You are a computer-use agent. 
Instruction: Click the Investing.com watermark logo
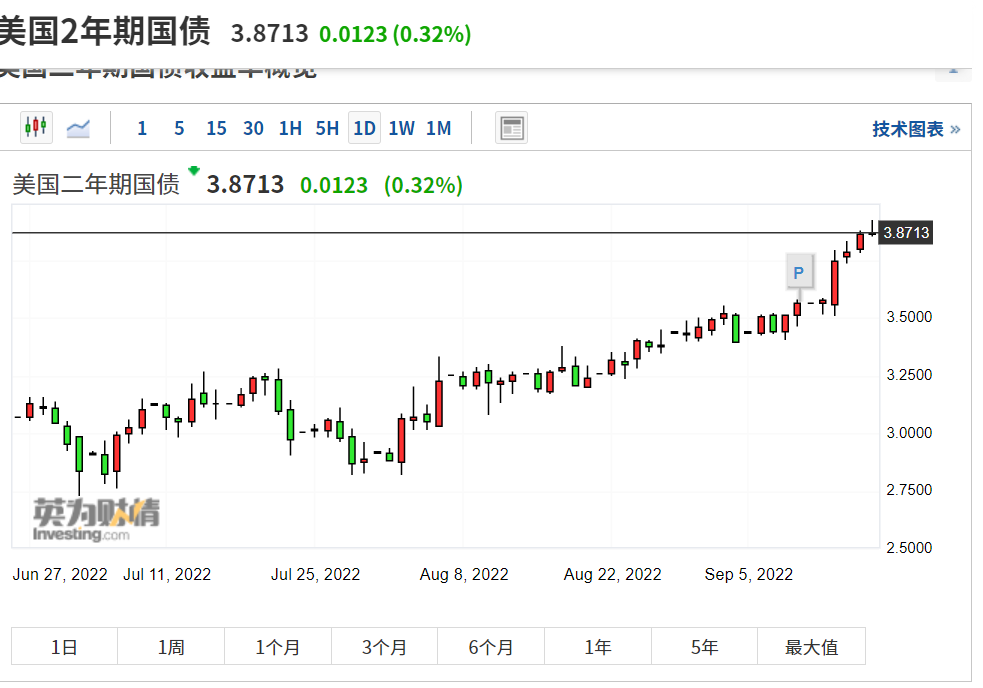point(95,520)
